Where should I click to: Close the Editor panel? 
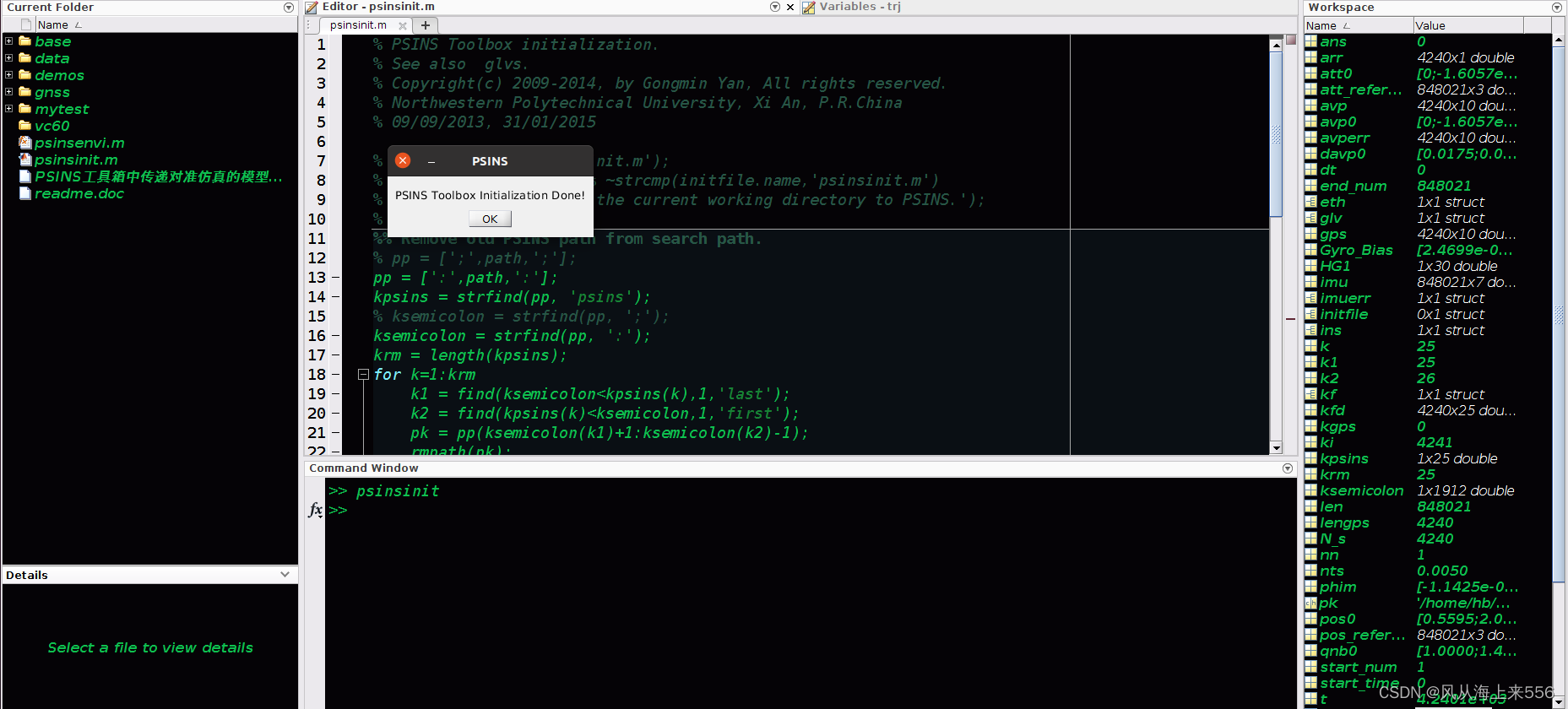pyautogui.click(x=790, y=7)
